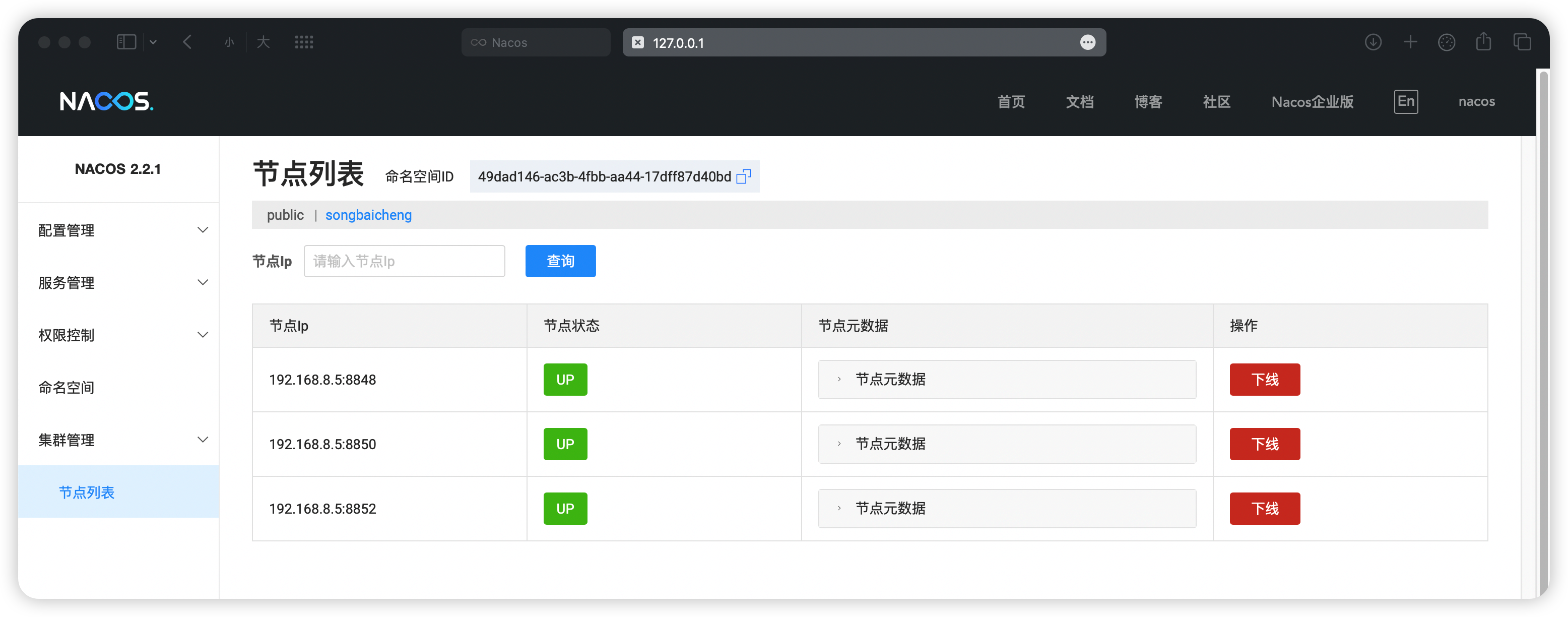Open 命名空间 in the sidebar
The width and height of the screenshot is (1568, 617).
click(118, 387)
